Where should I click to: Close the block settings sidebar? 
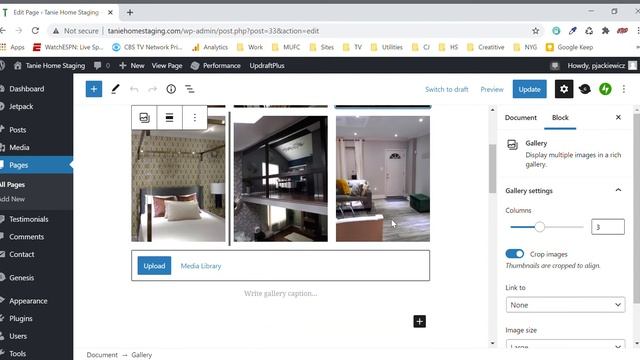(618, 118)
